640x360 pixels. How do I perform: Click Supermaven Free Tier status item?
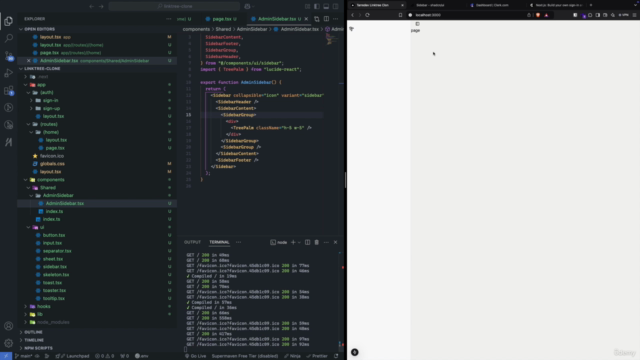pos(244,356)
